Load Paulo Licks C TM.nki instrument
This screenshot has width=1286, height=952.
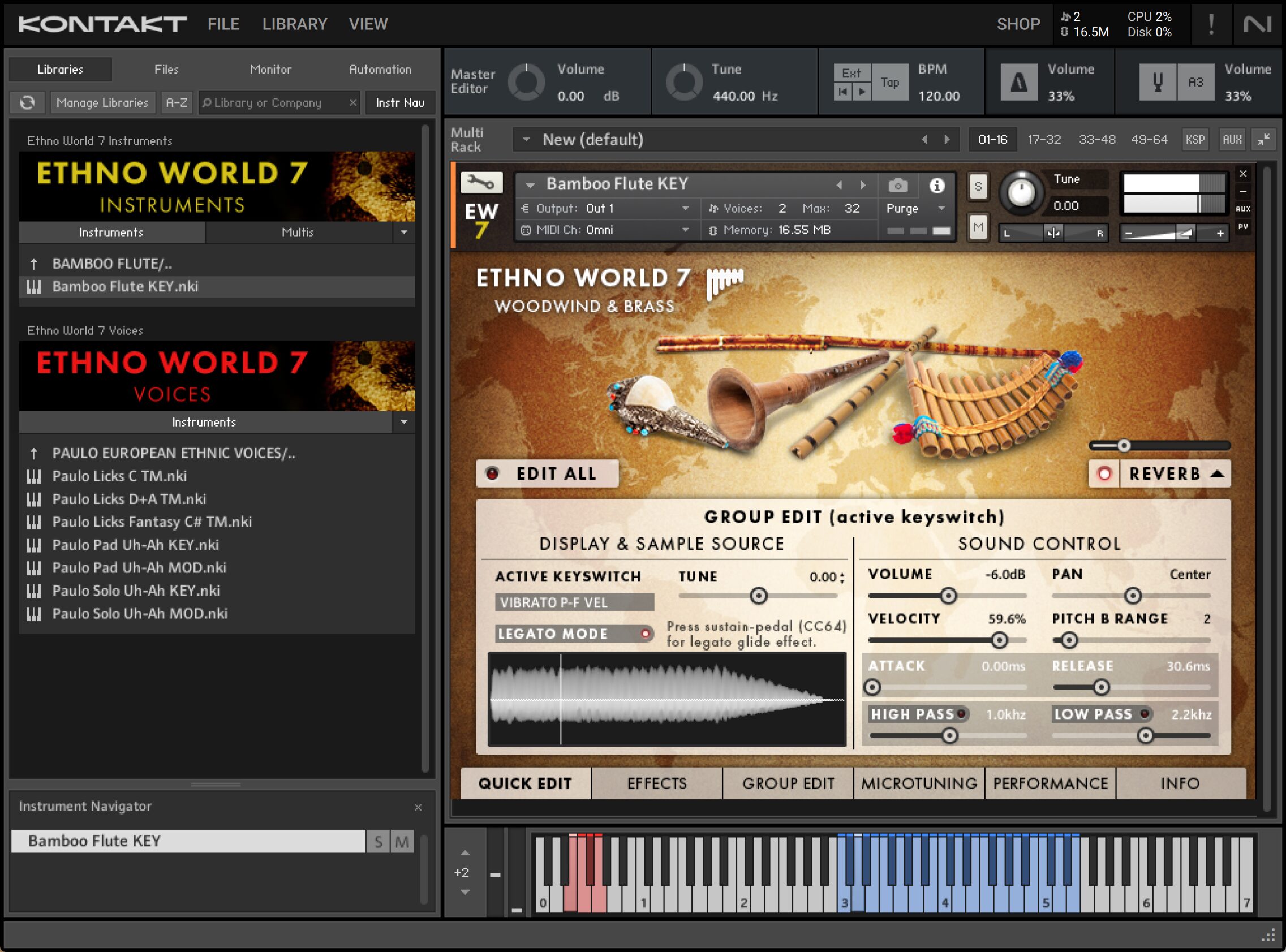point(119,476)
